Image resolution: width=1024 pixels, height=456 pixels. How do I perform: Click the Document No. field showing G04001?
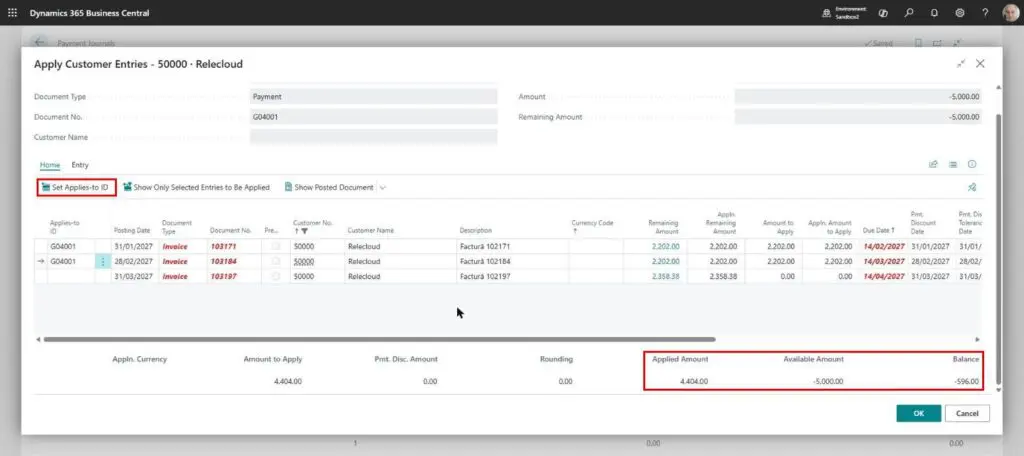coord(373,117)
